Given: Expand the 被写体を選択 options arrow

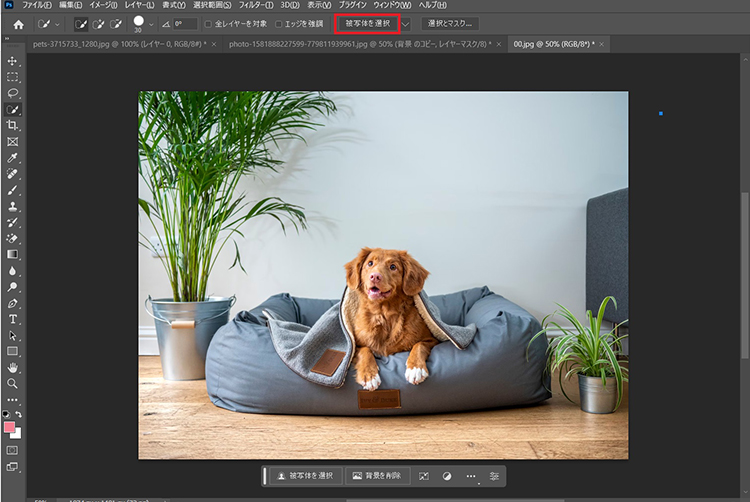Looking at the screenshot, I should coord(406,24).
